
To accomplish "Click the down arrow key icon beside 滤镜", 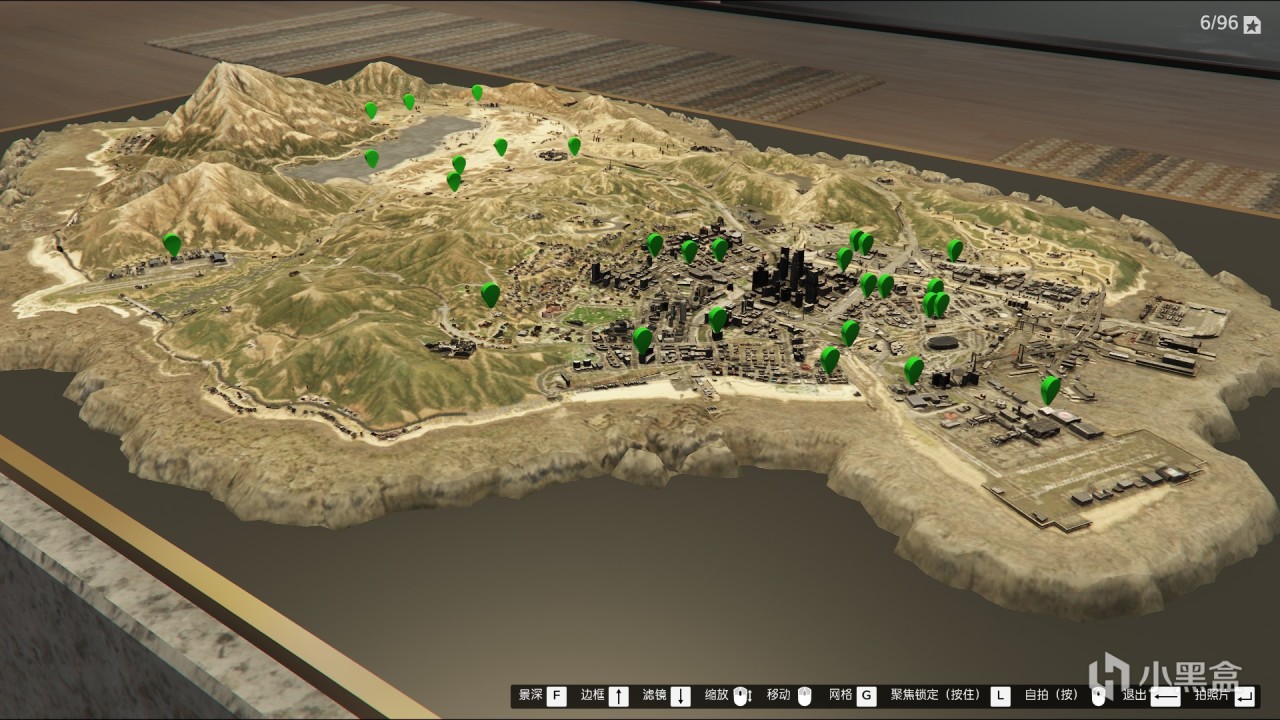I will tap(680, 696).
